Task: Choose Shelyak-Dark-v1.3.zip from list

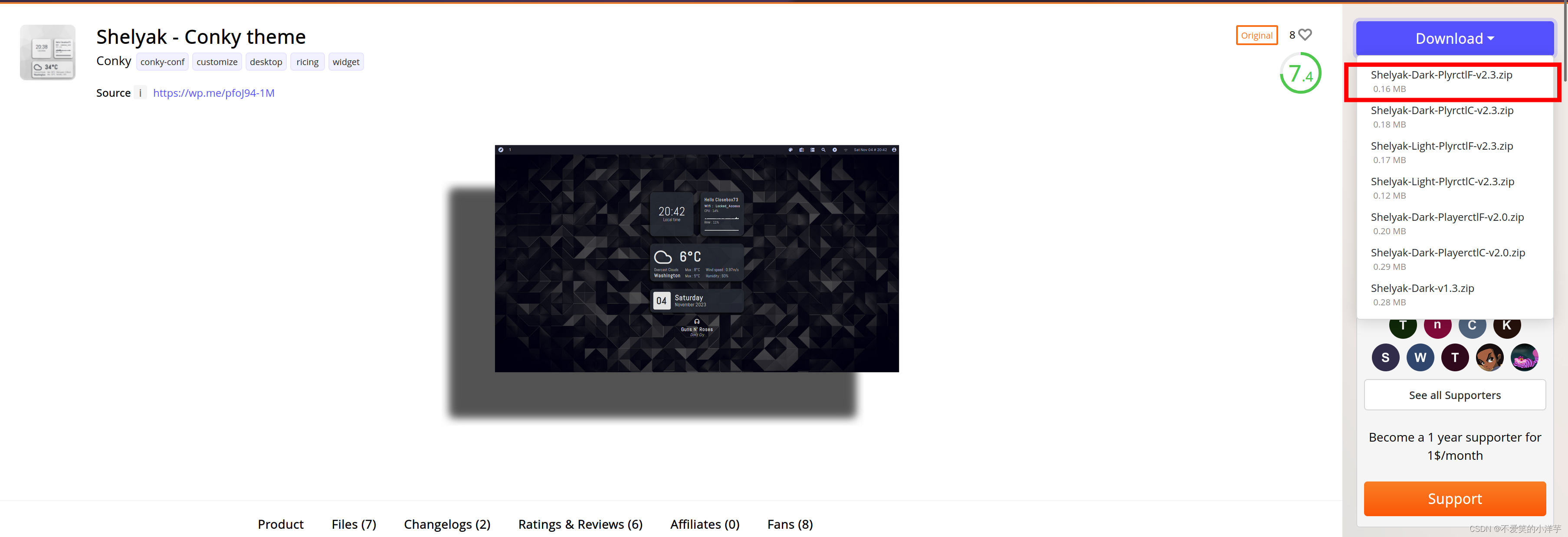Action: click(1421, 288)
